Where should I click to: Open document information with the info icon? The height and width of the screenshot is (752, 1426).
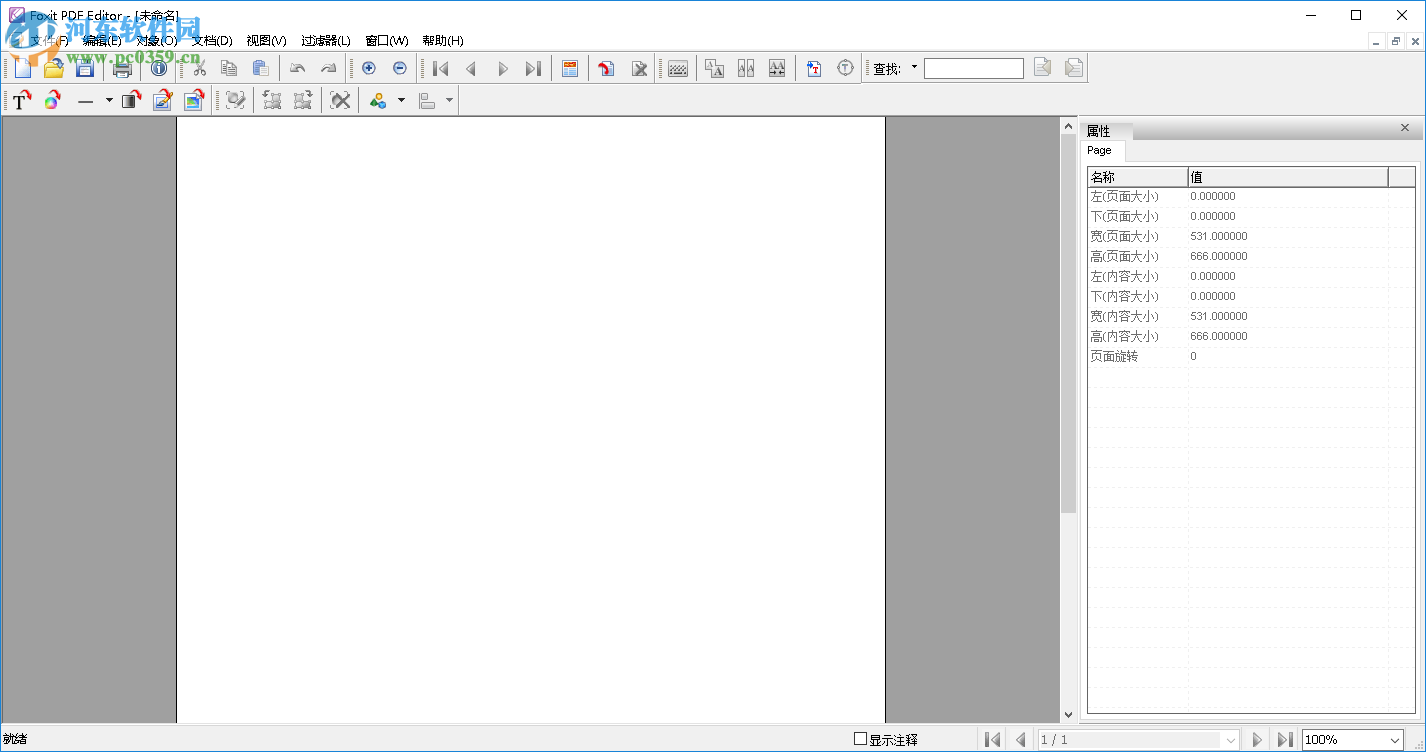(159, 68)
